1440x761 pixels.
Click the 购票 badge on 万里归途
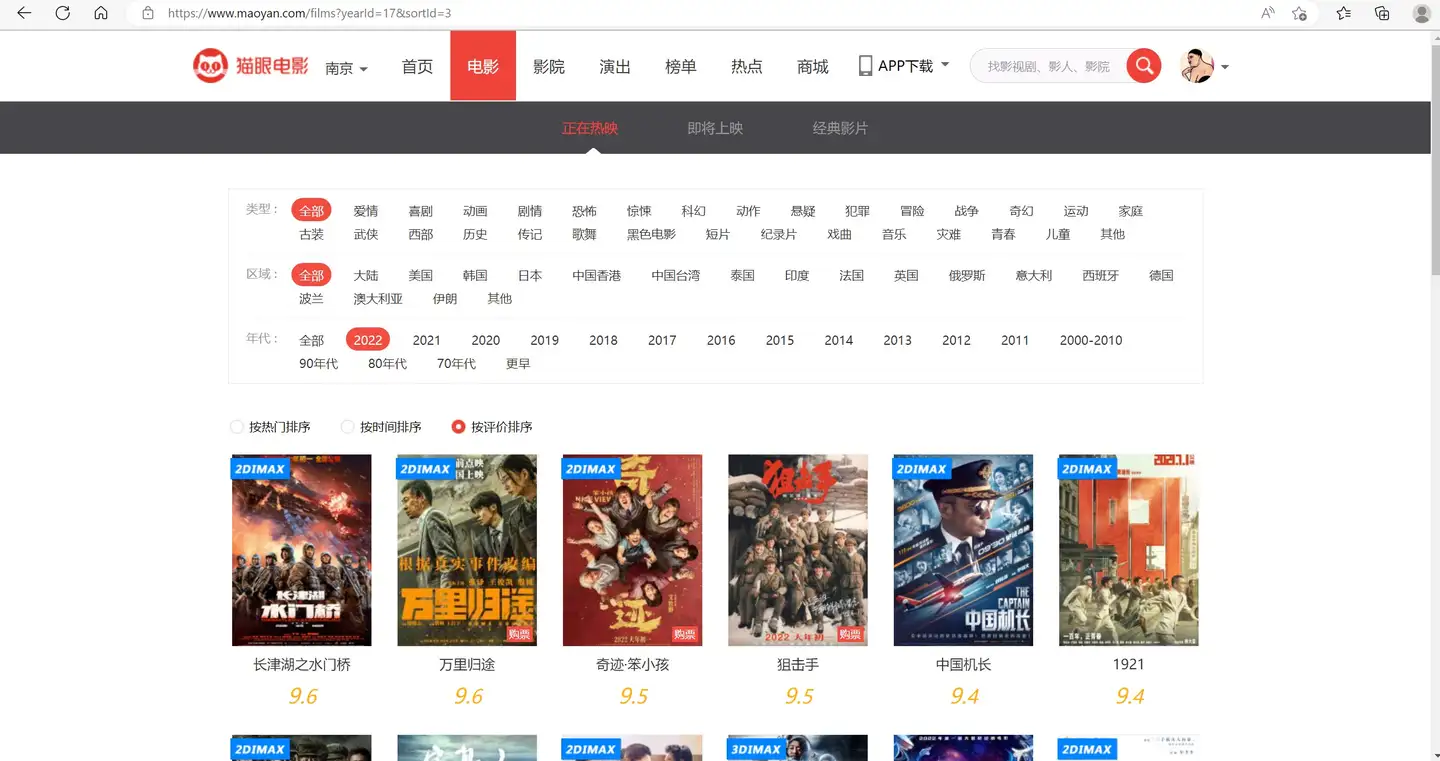(519, 634)
